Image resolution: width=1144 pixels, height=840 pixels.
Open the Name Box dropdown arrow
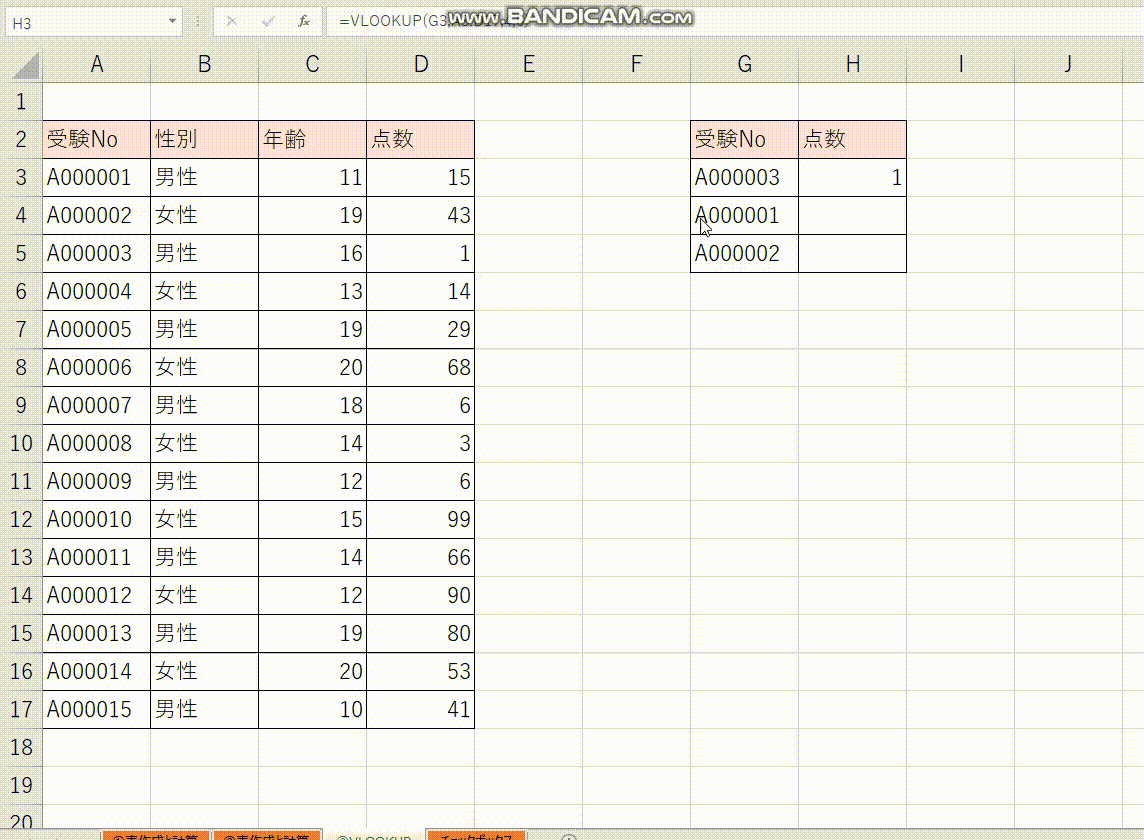pyautogui.click(x=170, y=19)
